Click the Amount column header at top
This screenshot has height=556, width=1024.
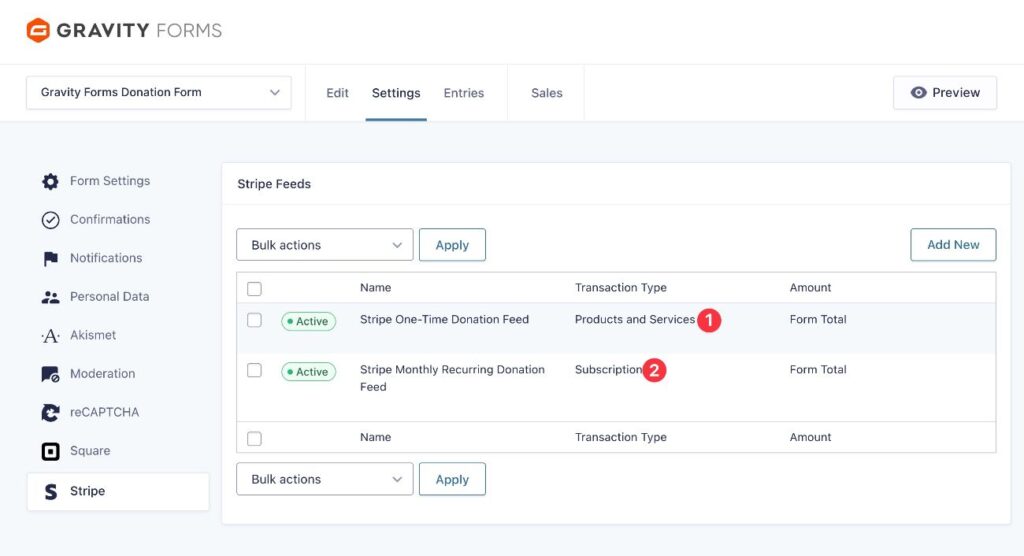(x=810, y=287)
